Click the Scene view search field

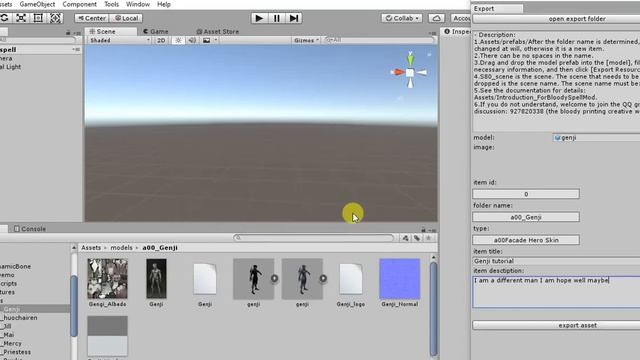380,40
